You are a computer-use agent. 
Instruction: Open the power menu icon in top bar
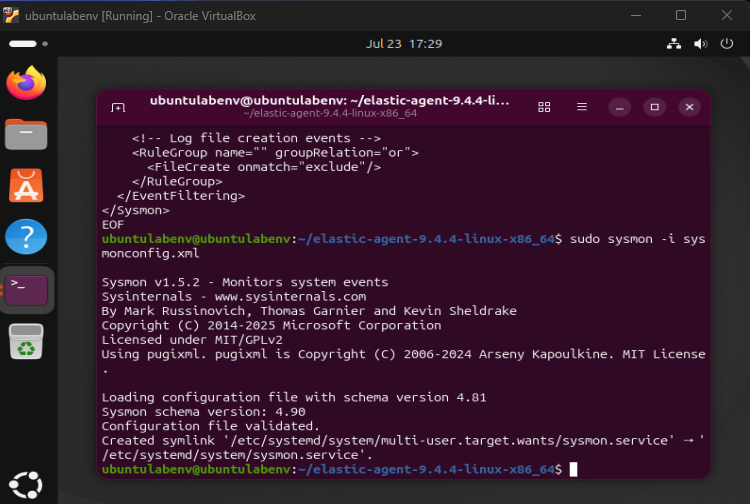coord(727,44)
